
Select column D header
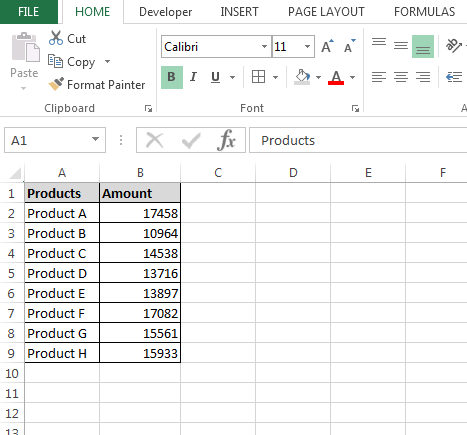click(293, 173)
